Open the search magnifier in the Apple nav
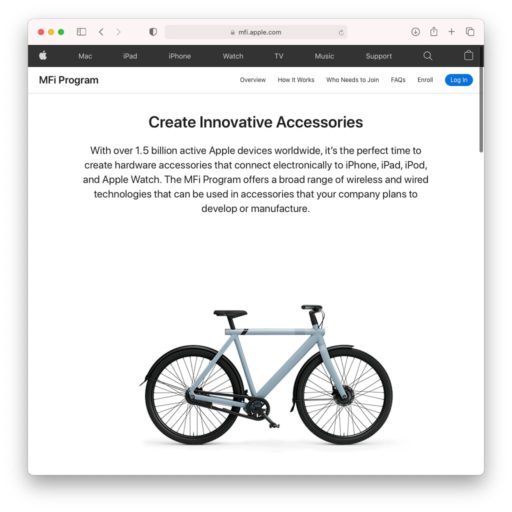 (x=428, y=56)
